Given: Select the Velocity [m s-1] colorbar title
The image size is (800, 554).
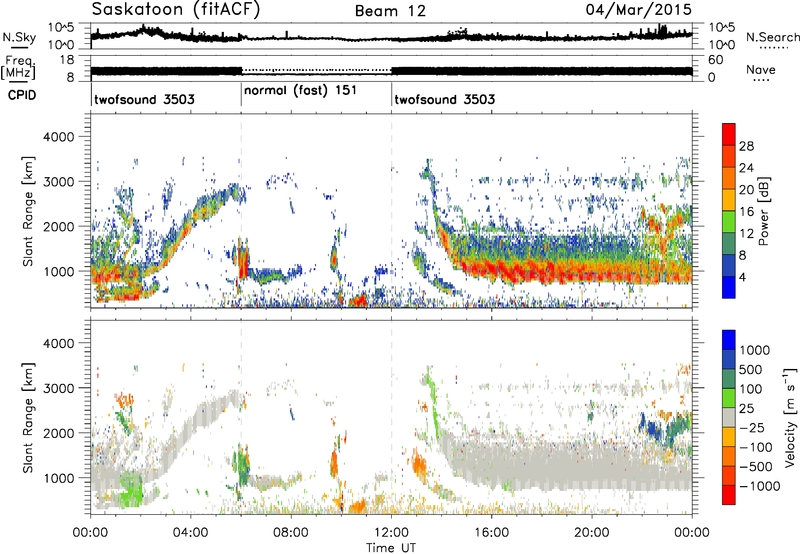Looking at the screenshot, I should tap(790, 417).
